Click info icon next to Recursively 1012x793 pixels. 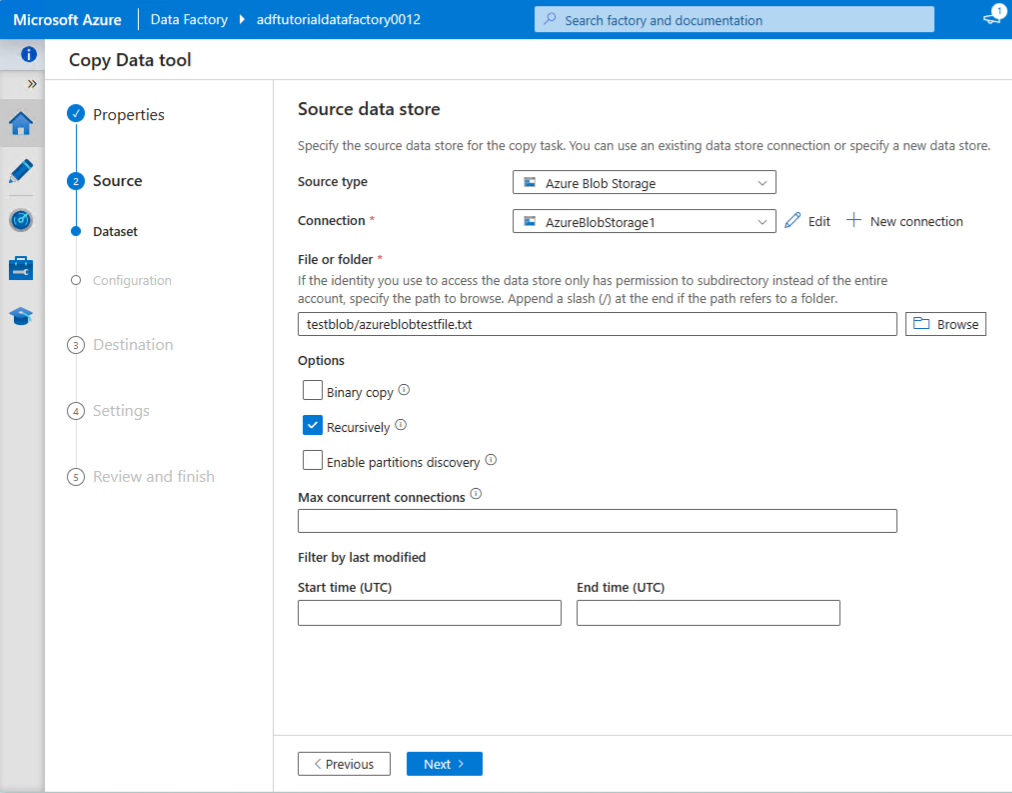[x=401, y=425]
